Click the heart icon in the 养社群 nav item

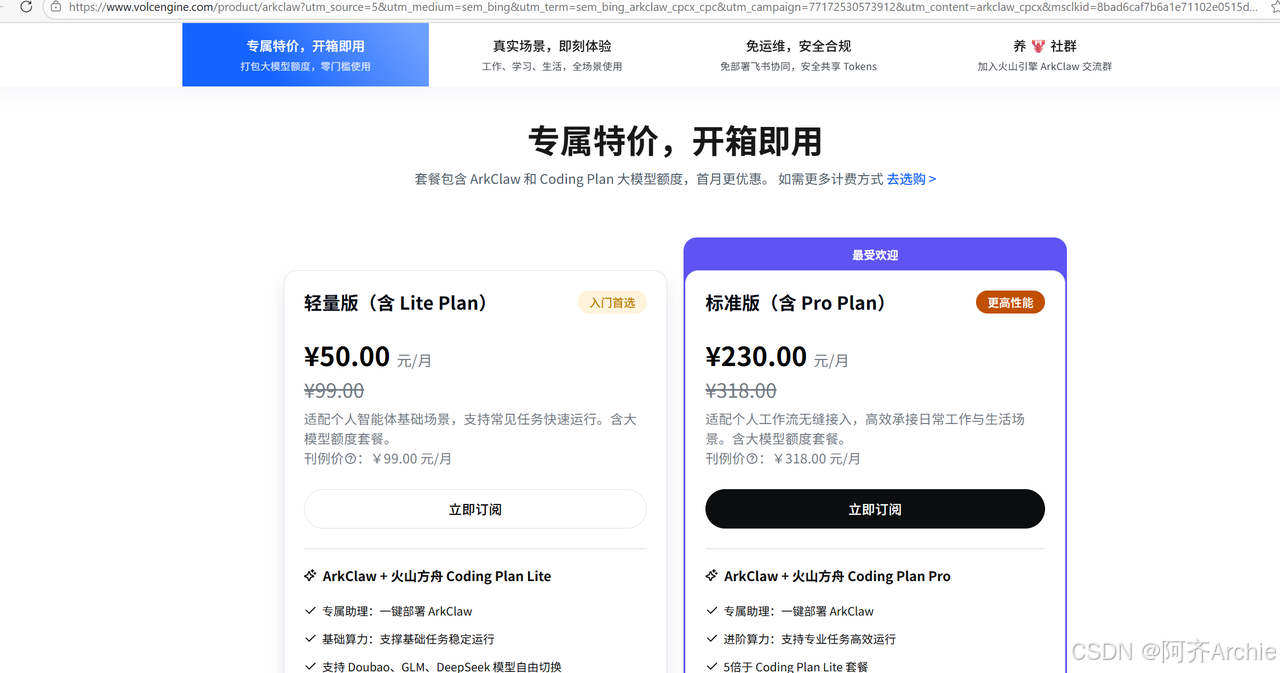[1039, 45]
